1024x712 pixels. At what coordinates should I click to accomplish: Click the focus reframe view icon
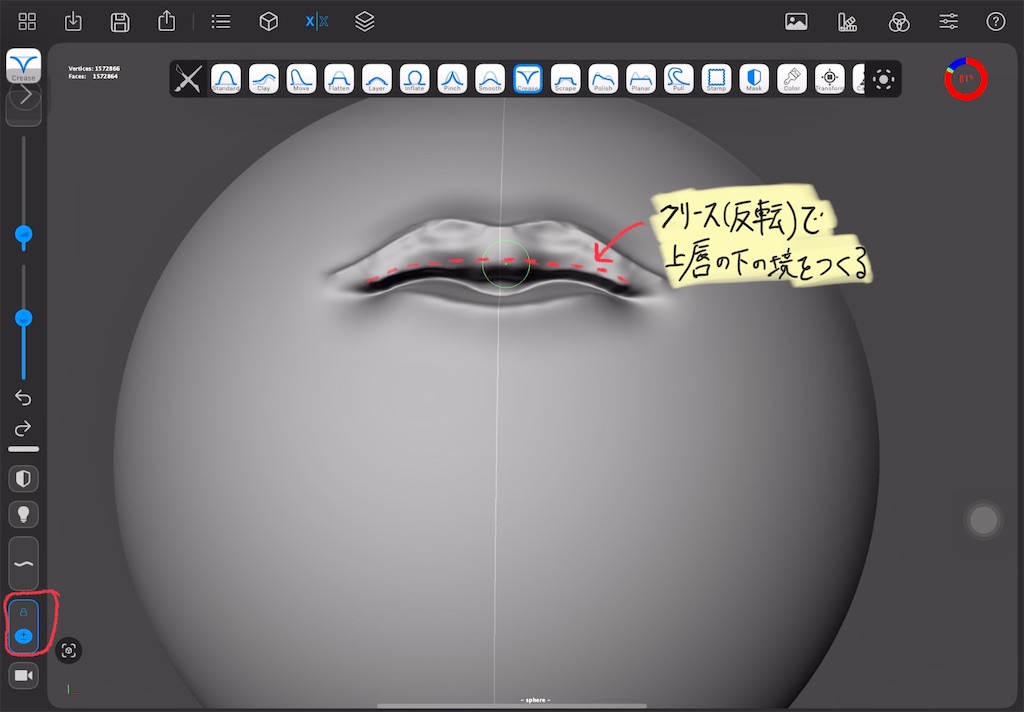click(x=69, y=651)
